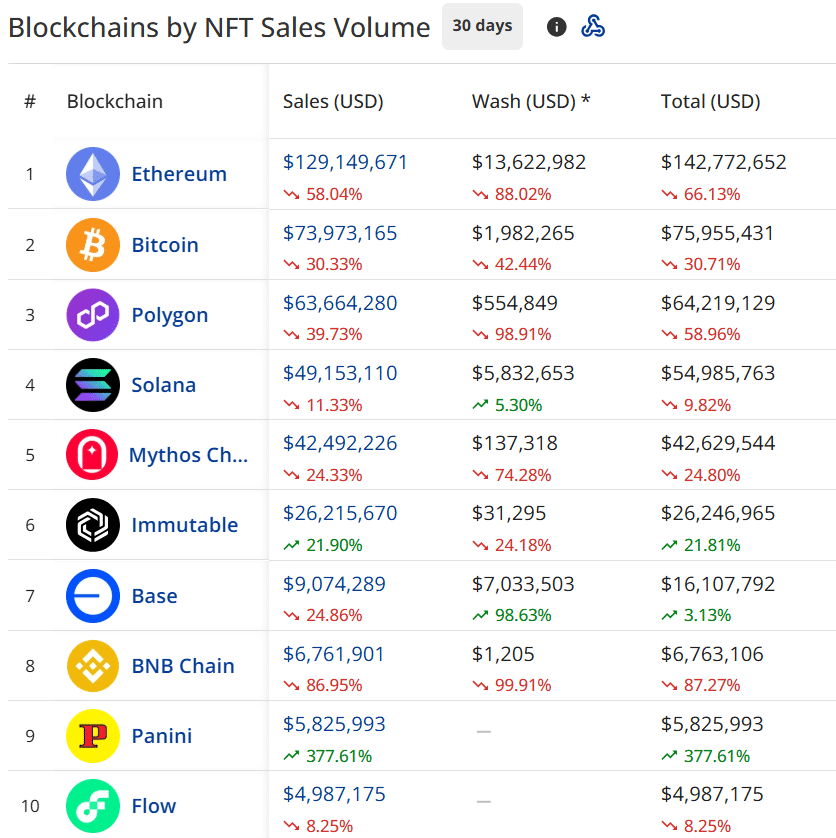This screenshot has height=838, width=836.
Task: Open the Bitcoin sales amount $73,973,165 link
Action: (340, 233)
